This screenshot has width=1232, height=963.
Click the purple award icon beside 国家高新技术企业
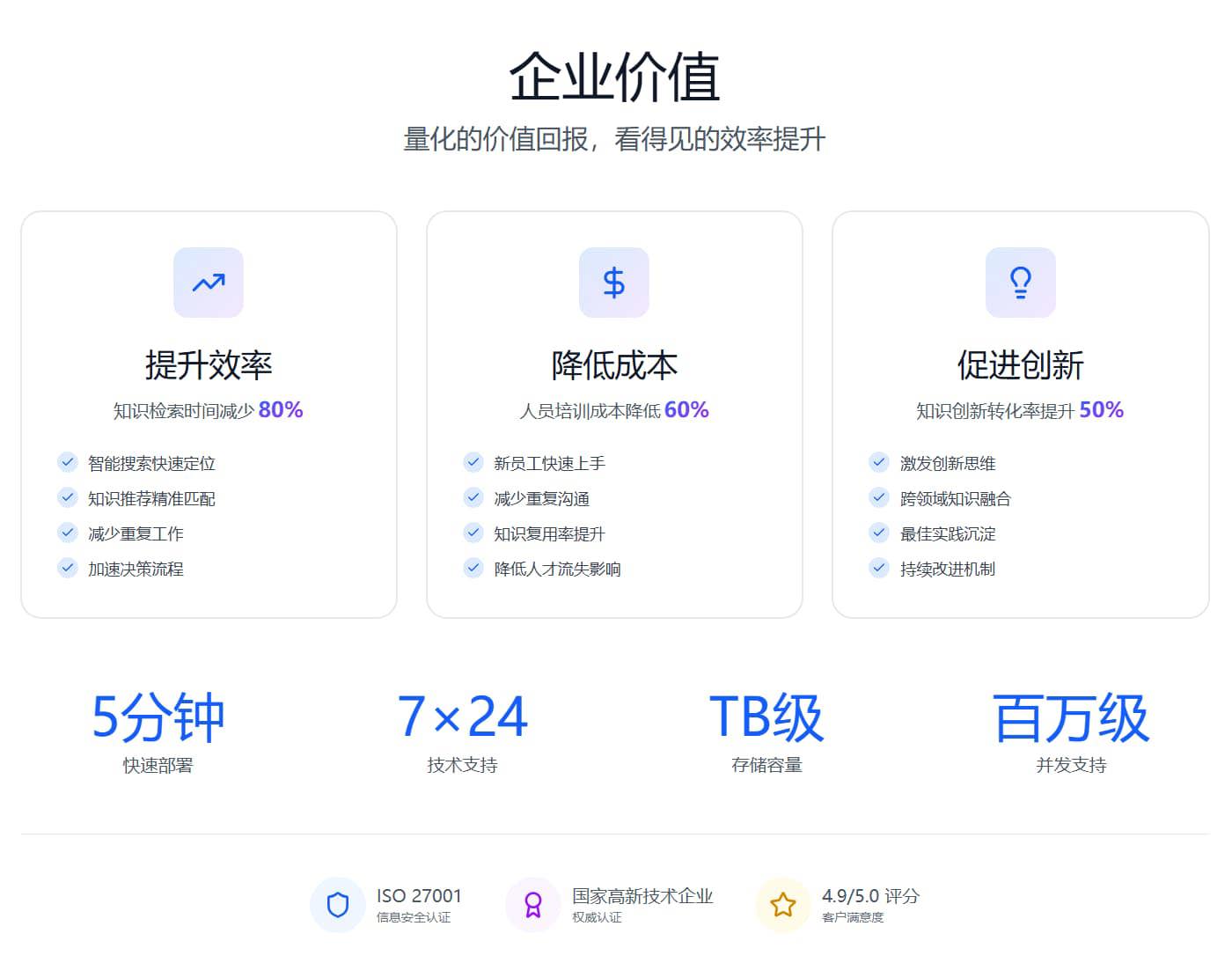coord(533,905)
